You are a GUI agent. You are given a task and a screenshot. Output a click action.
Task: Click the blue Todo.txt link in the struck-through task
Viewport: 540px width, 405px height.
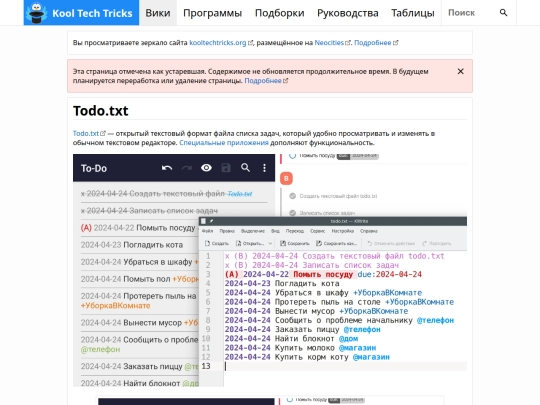(240, 194)
